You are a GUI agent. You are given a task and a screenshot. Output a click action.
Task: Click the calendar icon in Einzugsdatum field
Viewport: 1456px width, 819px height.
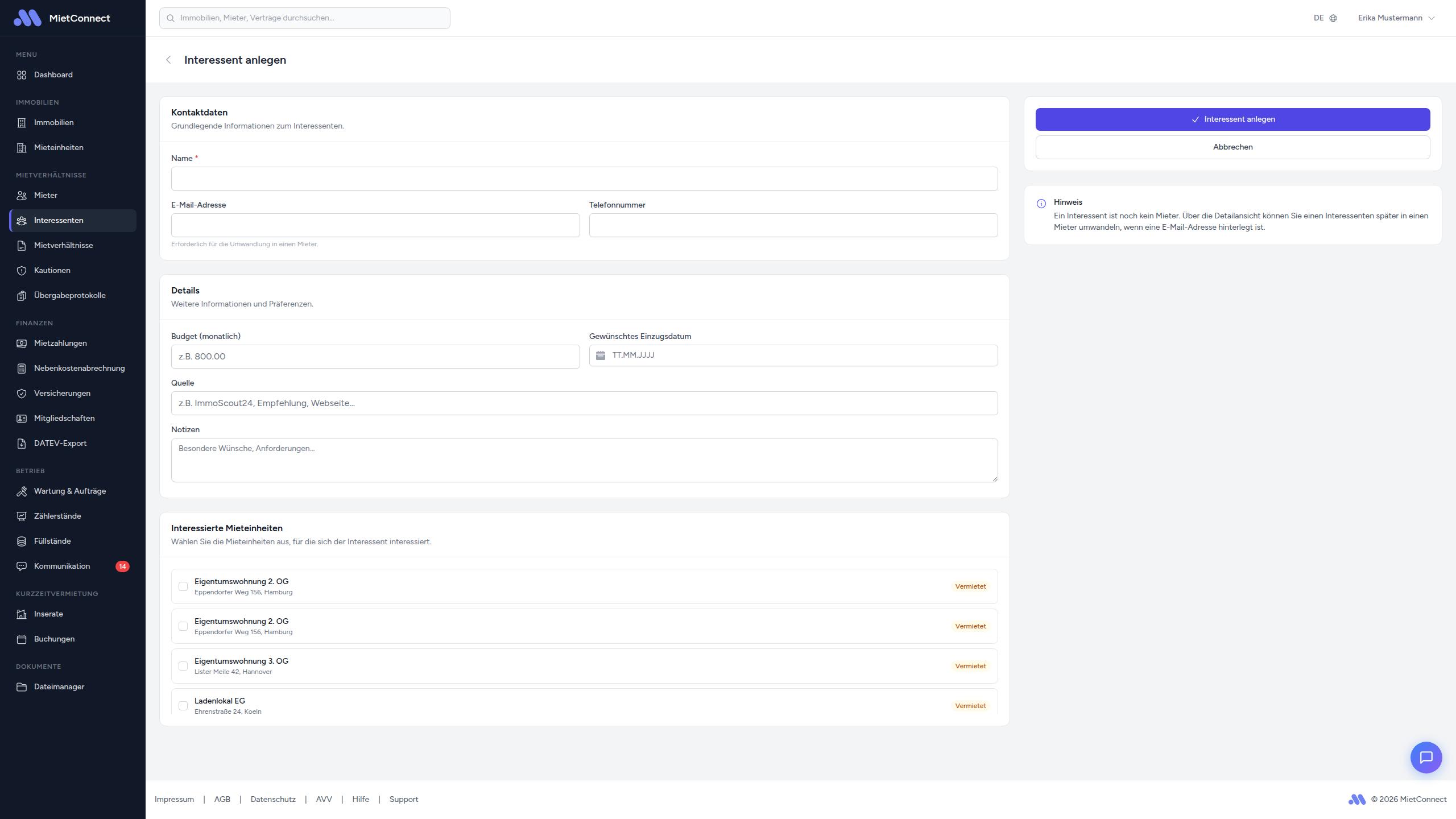pos(601,355)
